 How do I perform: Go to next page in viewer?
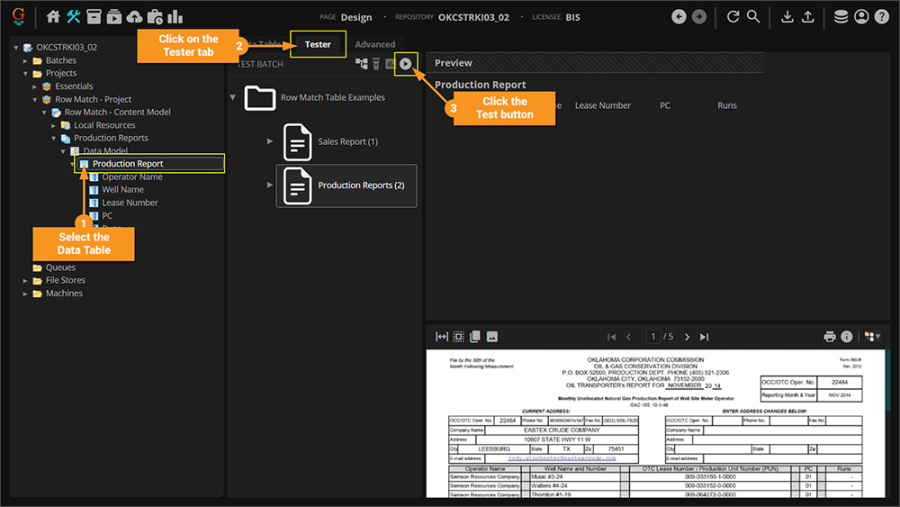pyautogui.click(x=687, y=337)
